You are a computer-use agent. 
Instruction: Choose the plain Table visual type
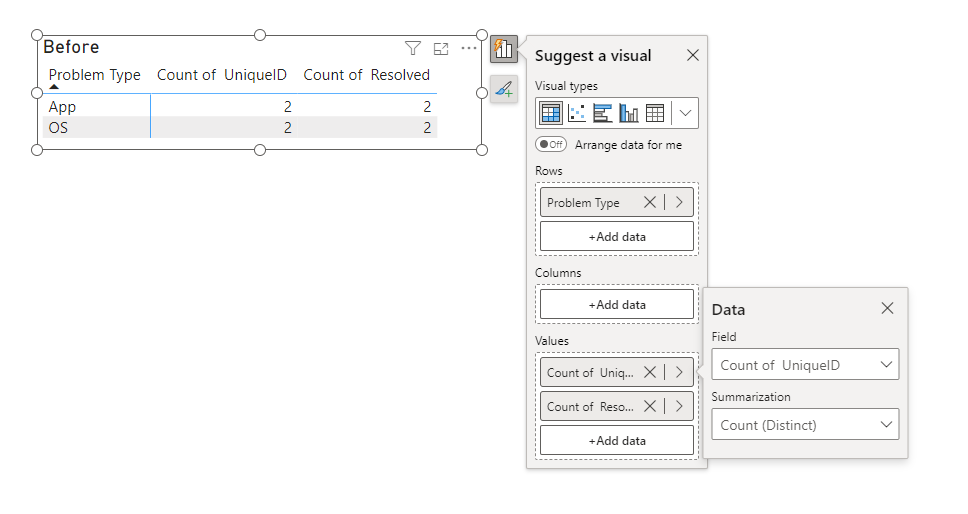pyautogui.click(x=654, y=113)
